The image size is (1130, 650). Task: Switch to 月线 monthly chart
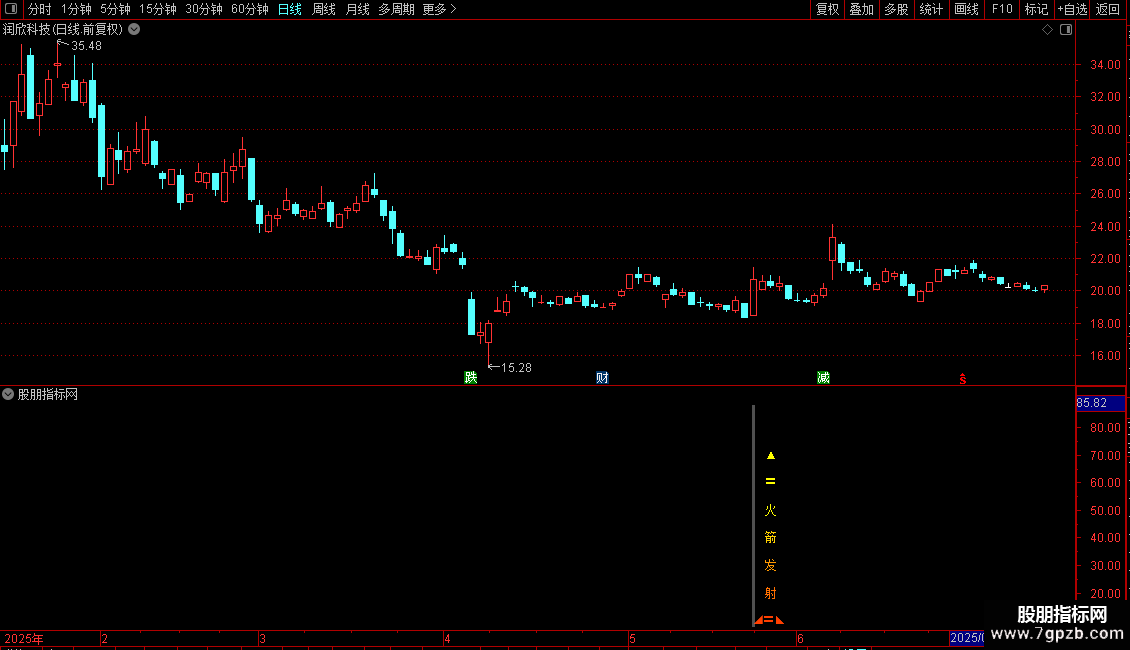click(x=357, y=9)
